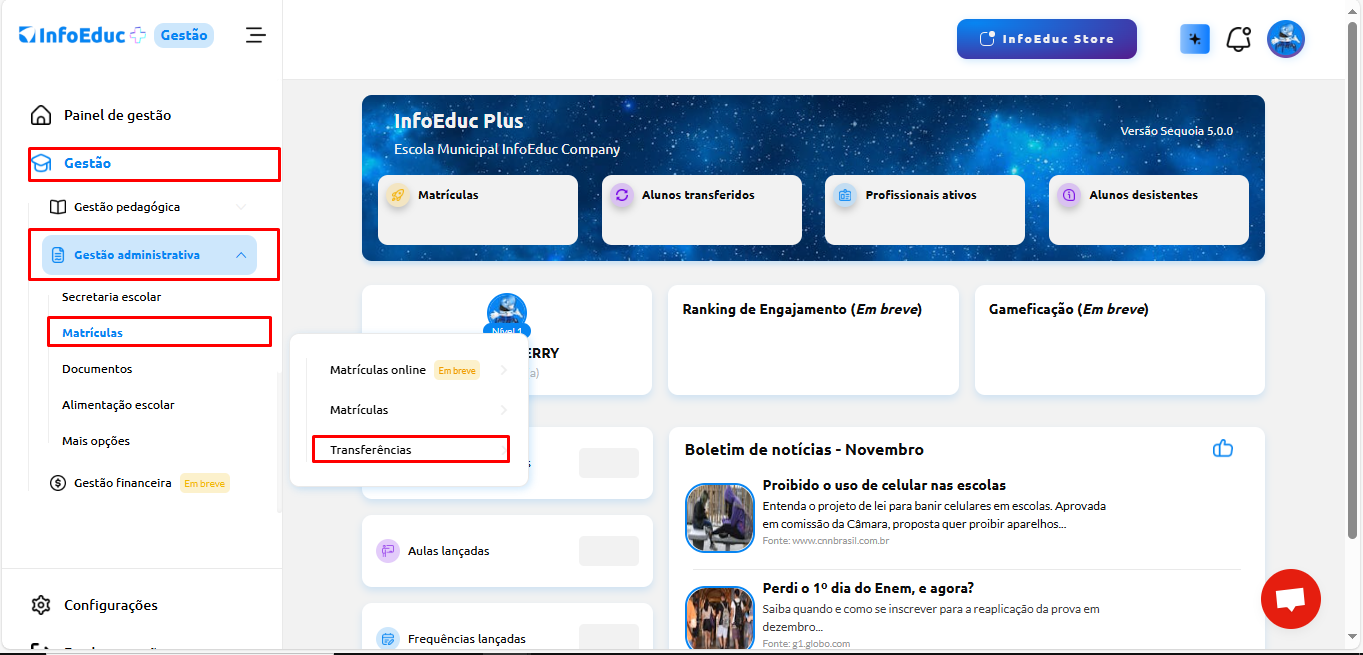Open Painel de gestão link

117,115
